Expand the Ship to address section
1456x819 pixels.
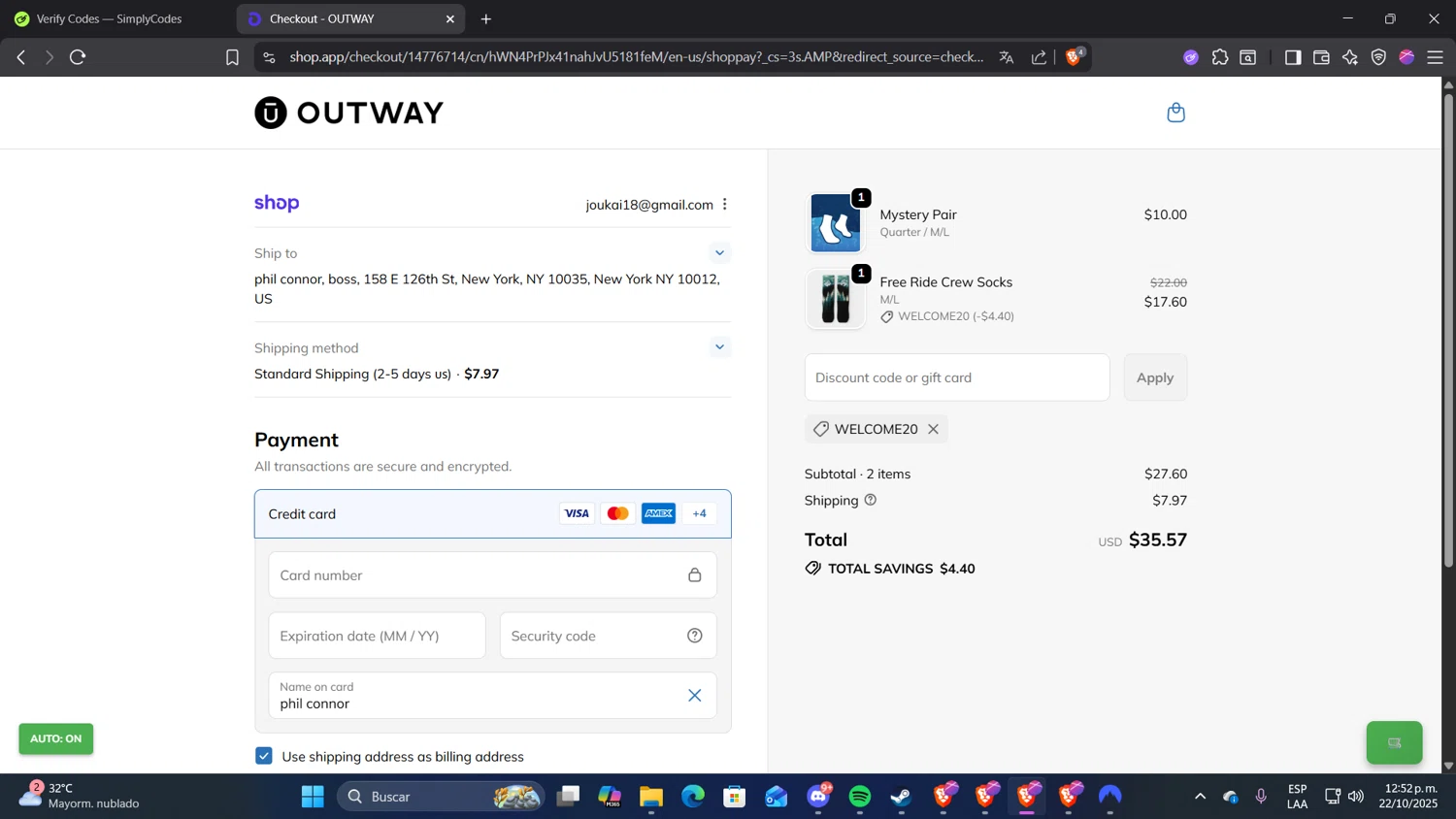click(x=719, y=252)
